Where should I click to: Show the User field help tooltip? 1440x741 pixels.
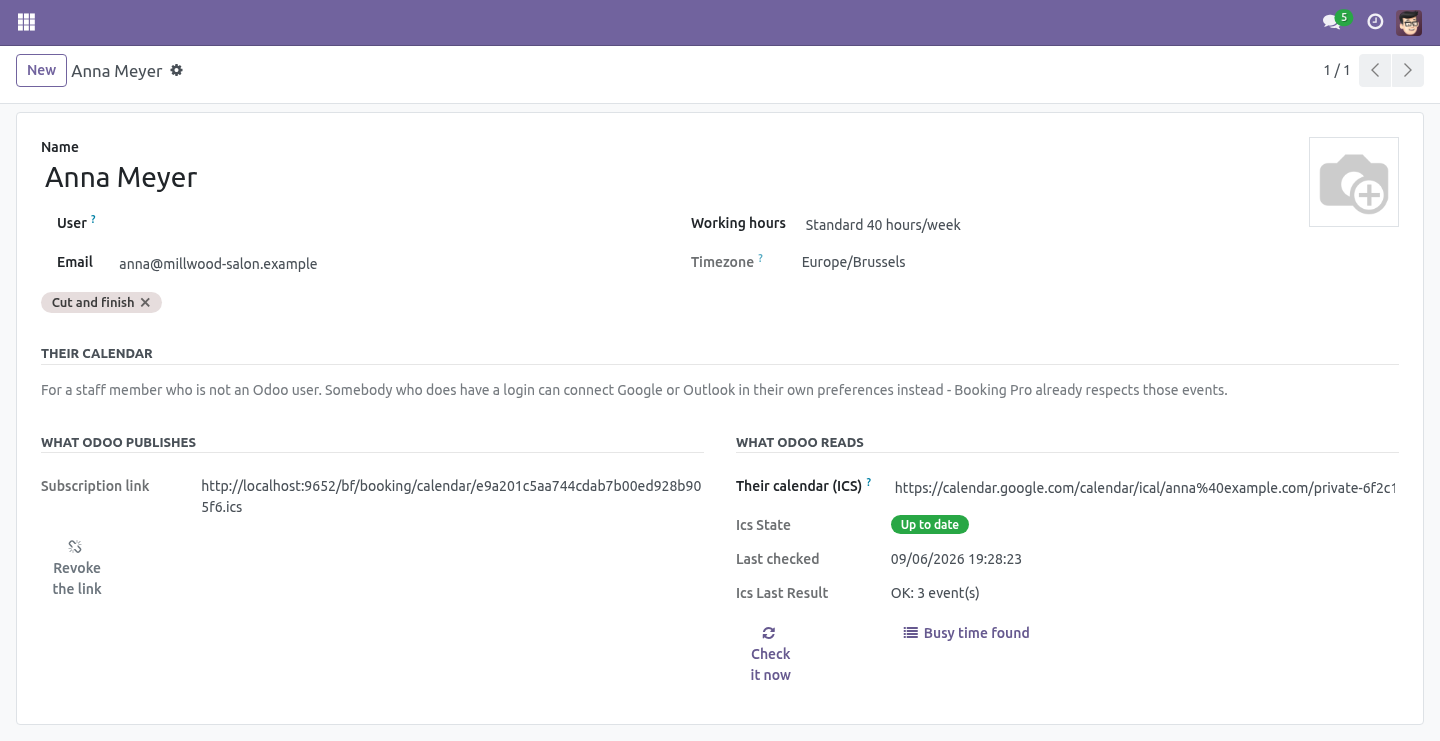pos(94,218)
